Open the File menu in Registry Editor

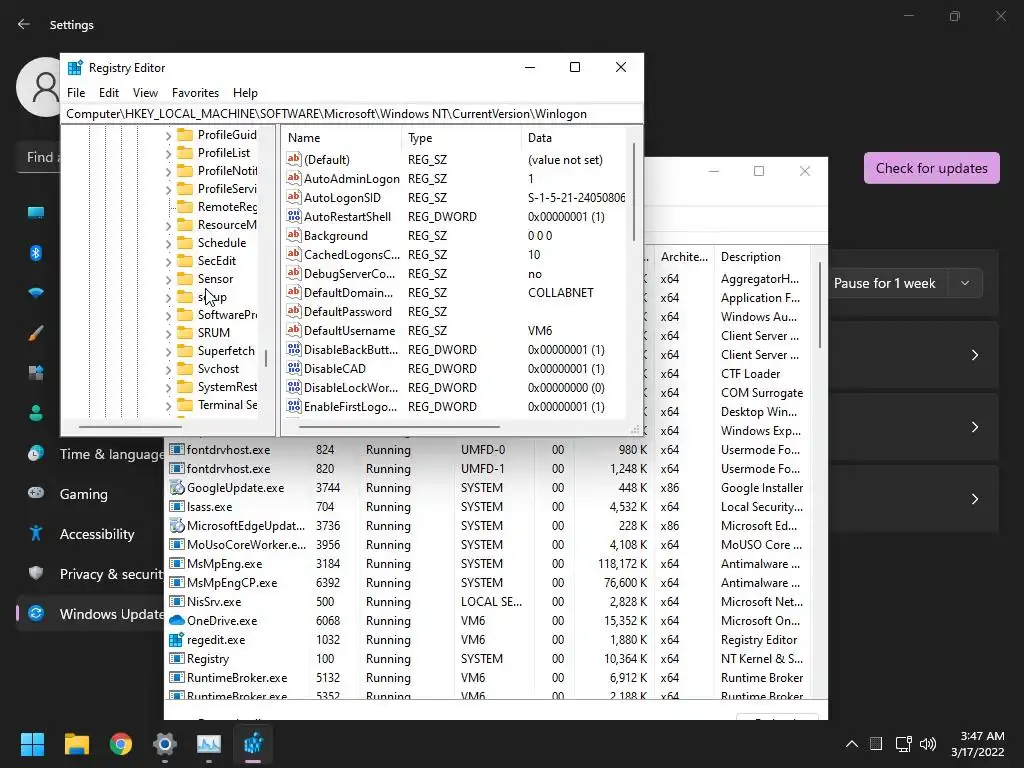(76, 93)
